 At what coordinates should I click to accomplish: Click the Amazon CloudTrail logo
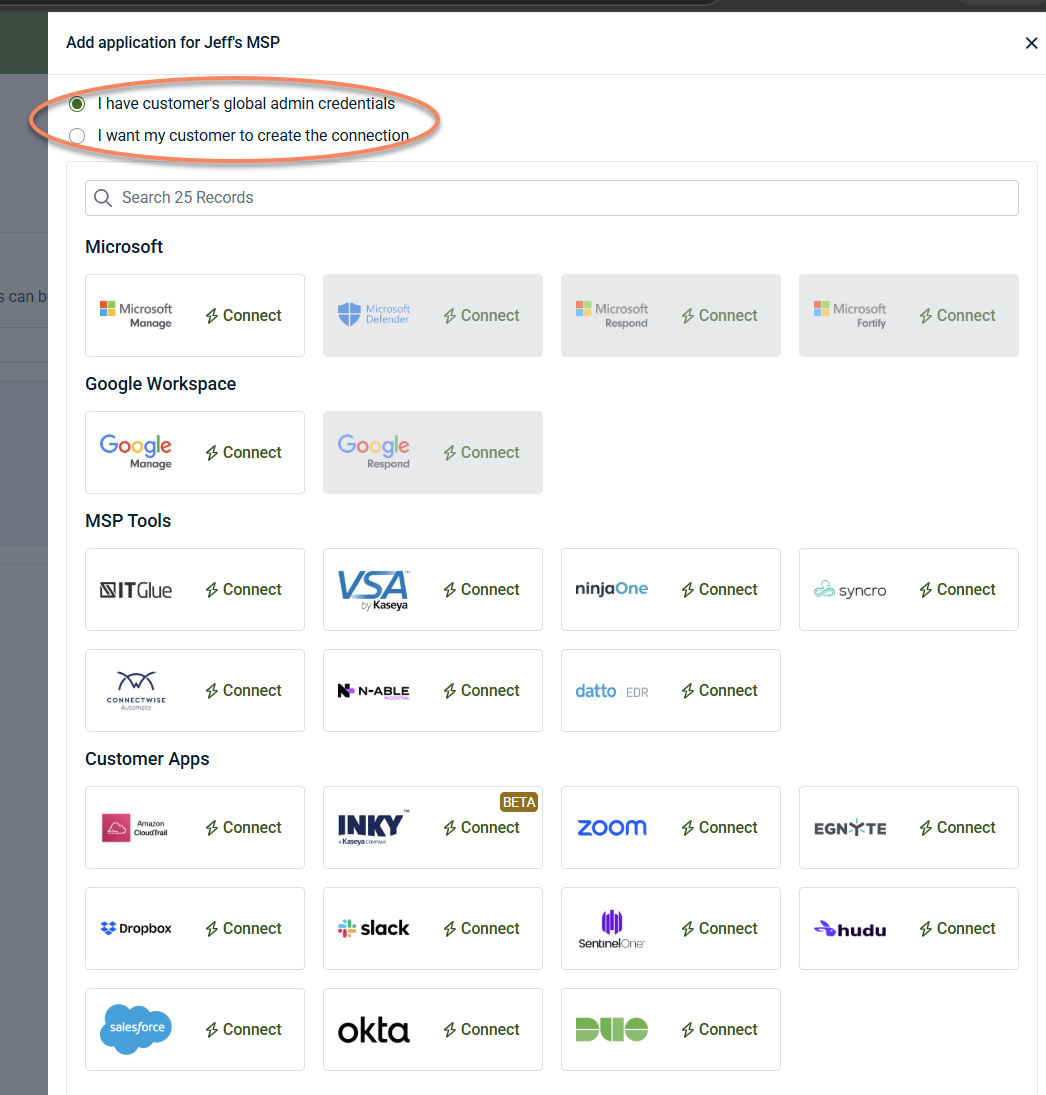click(x=135, y=828)
